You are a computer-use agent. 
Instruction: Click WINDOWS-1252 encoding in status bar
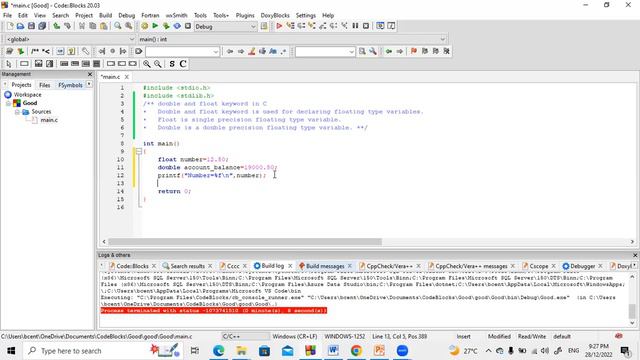[344, 337]
